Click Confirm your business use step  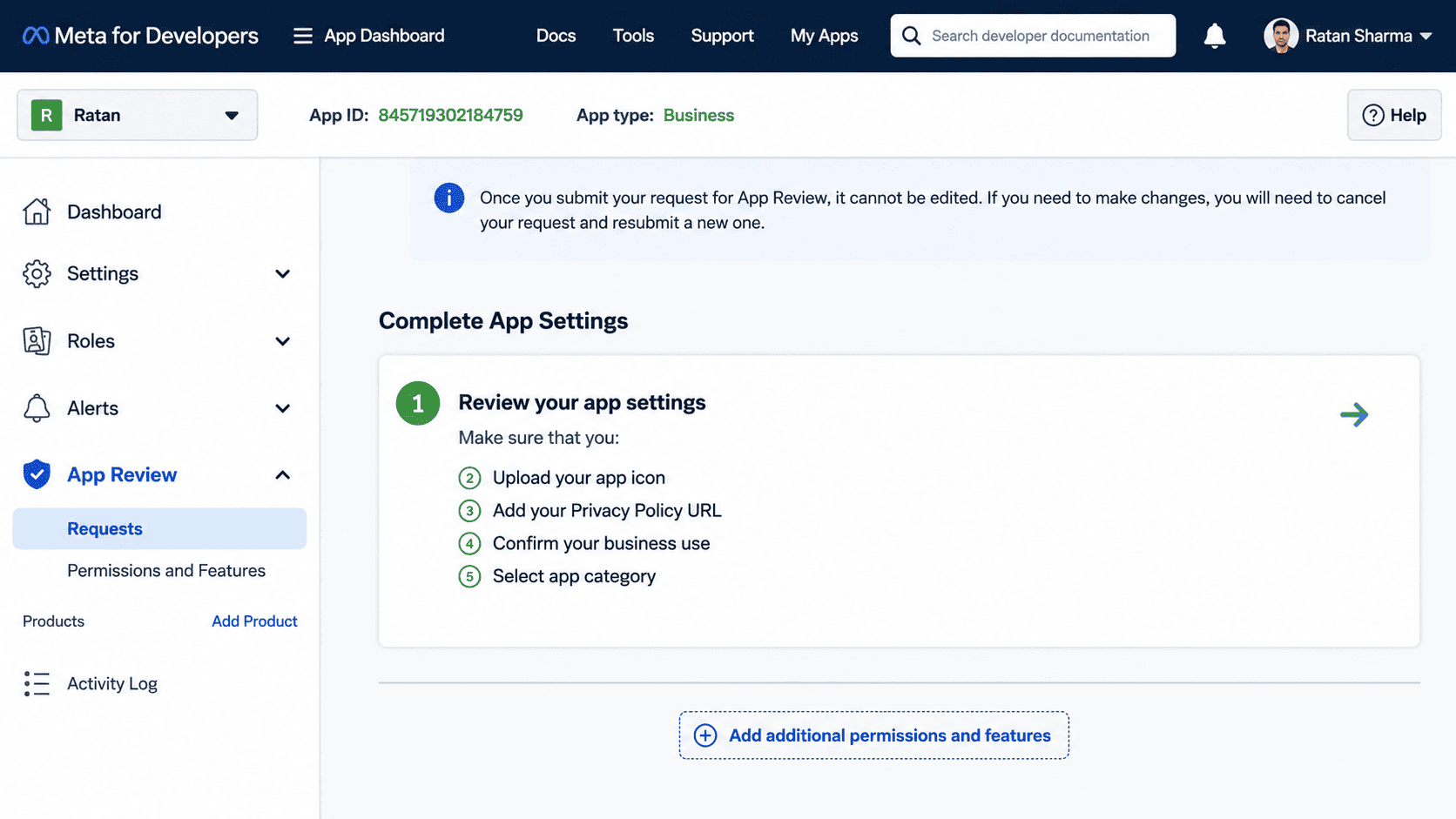pyautogui.click(x=601, y=543)
